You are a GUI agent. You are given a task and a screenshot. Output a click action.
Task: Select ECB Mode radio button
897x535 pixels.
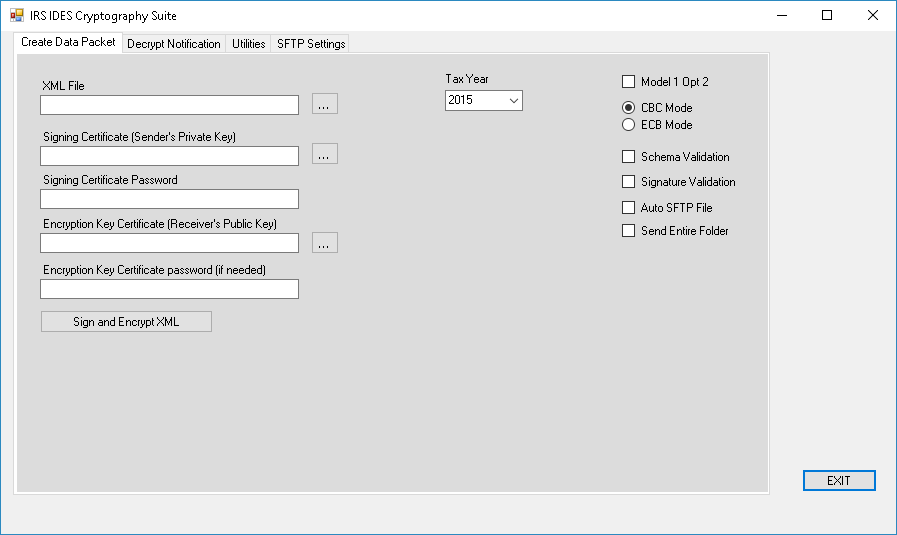(628, 125)
